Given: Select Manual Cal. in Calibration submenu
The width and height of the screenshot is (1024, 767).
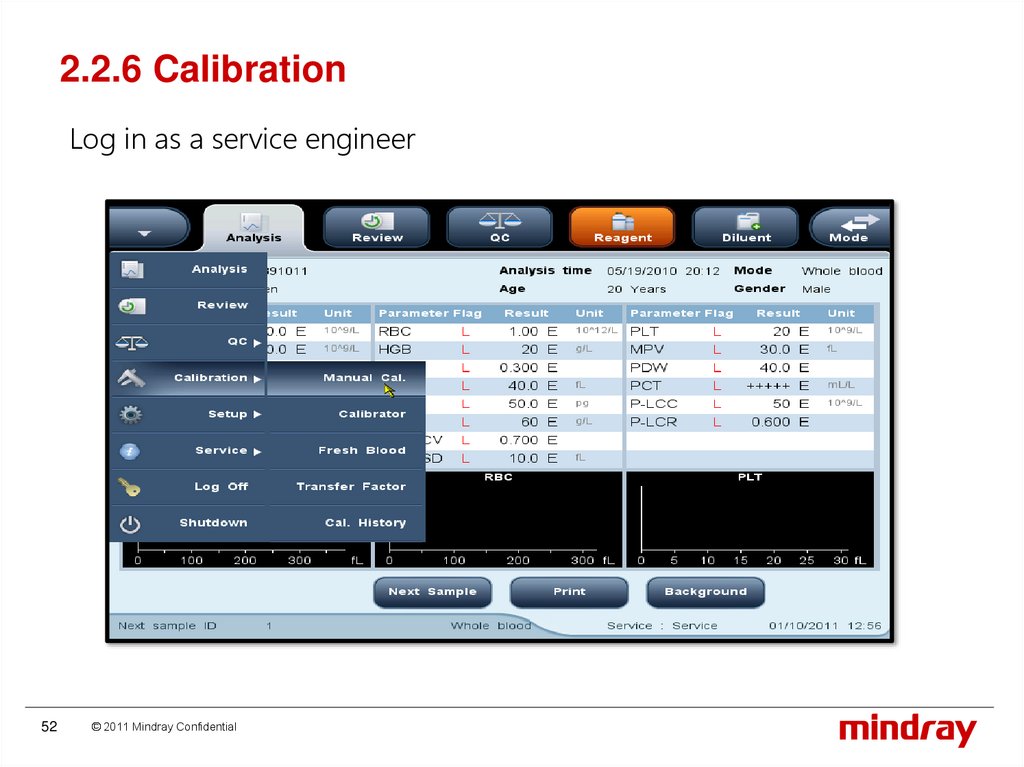Looking at the screenshot, I should (x=347, y=378).
